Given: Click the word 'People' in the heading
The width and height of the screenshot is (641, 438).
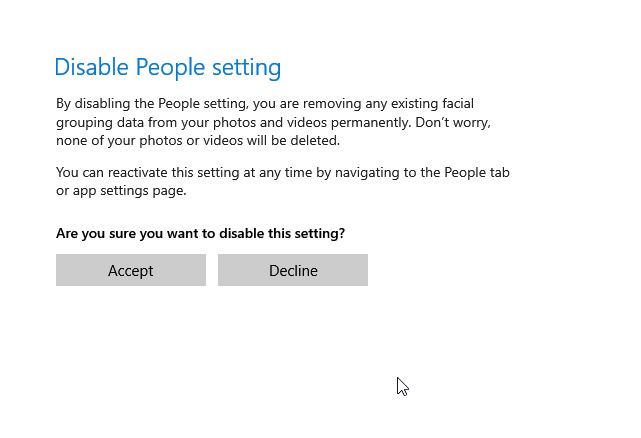Looking at the screenshot, I should 170,68.
